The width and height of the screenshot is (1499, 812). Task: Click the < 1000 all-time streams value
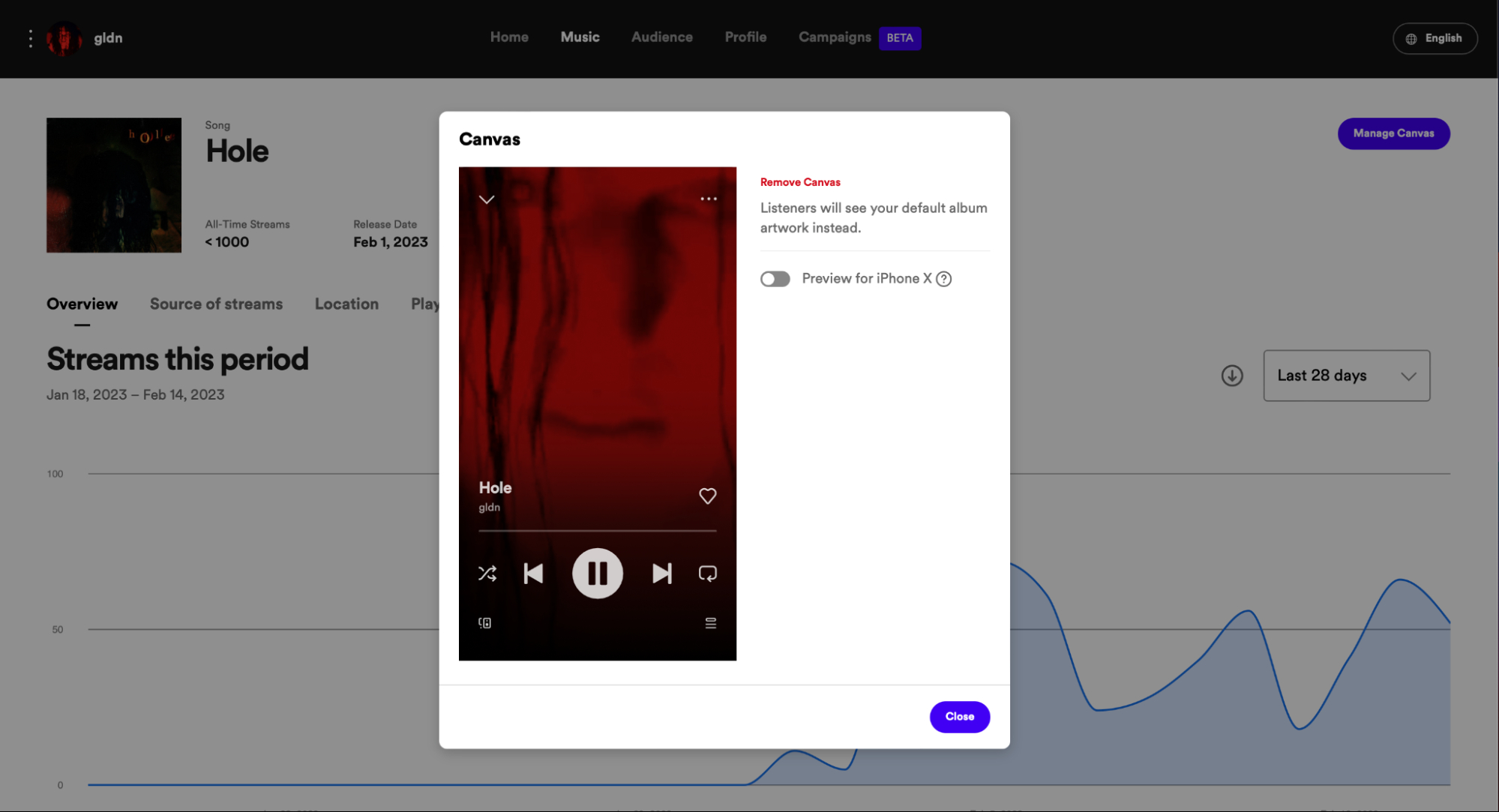click(227, 242)
